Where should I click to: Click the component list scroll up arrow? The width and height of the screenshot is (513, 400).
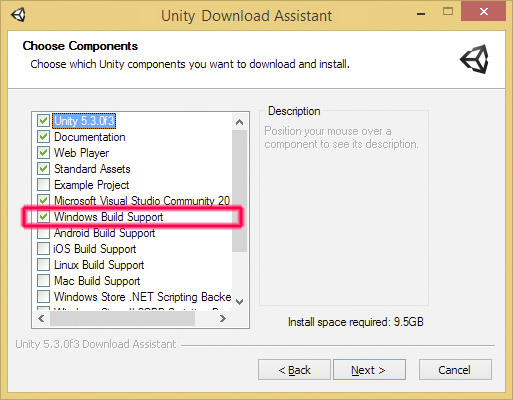click(239, 122)
